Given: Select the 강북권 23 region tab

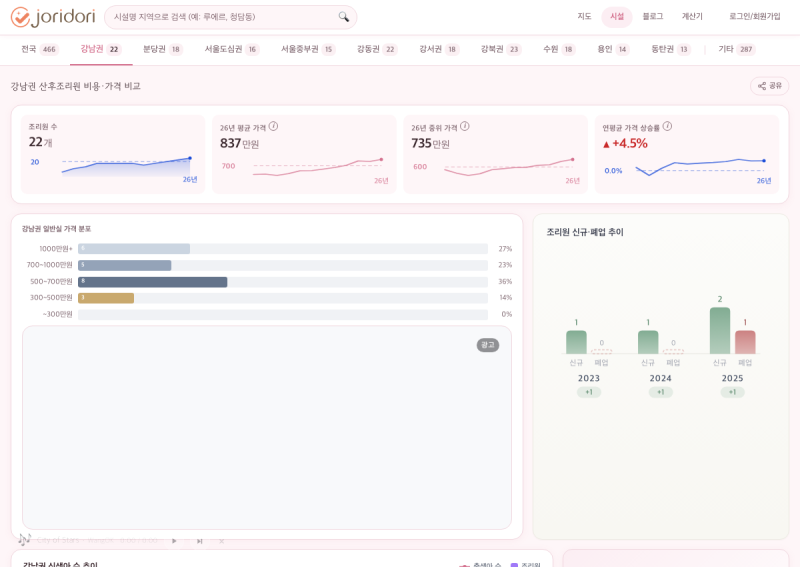Looking at the screenshot, I should pos(501,49).
